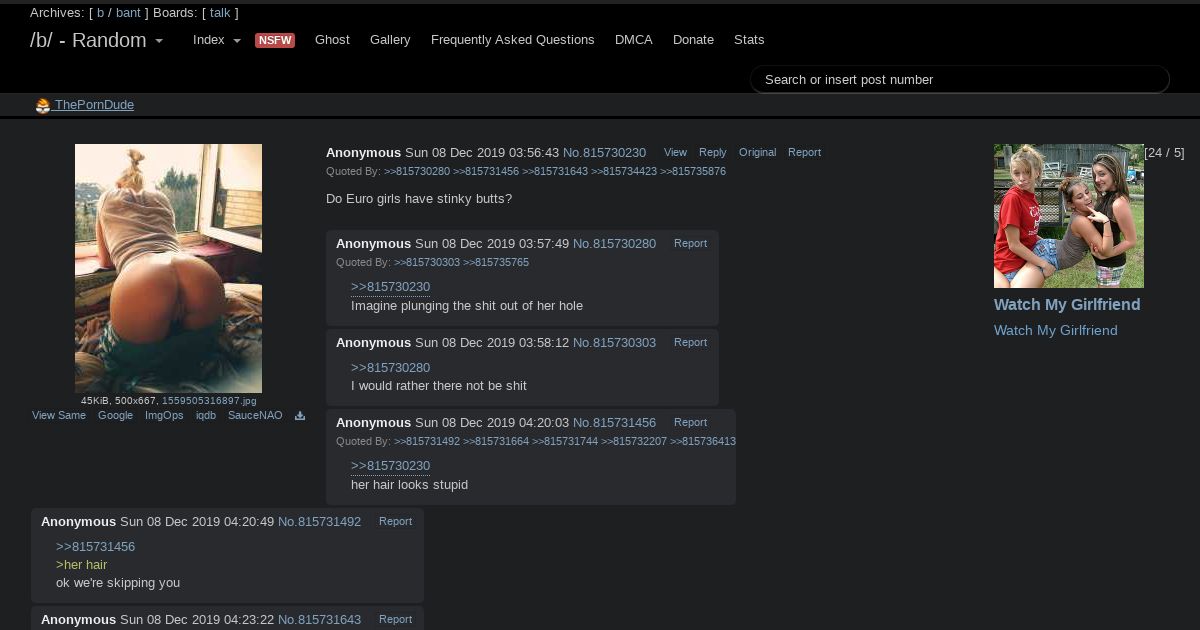1200x630 pixels.
Task: Report the original post No.815730230
Action: 804,153
